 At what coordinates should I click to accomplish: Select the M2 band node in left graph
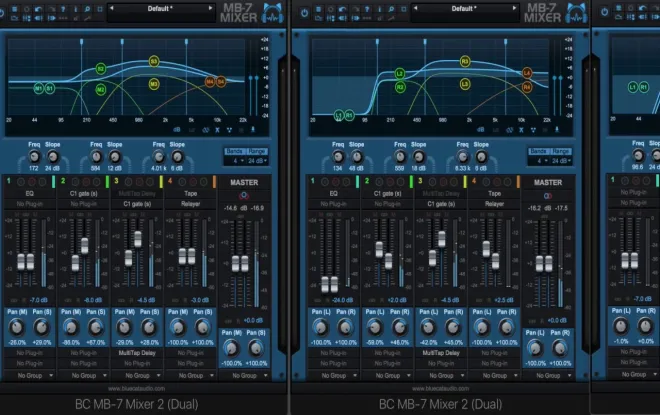[x=101, y=89]
